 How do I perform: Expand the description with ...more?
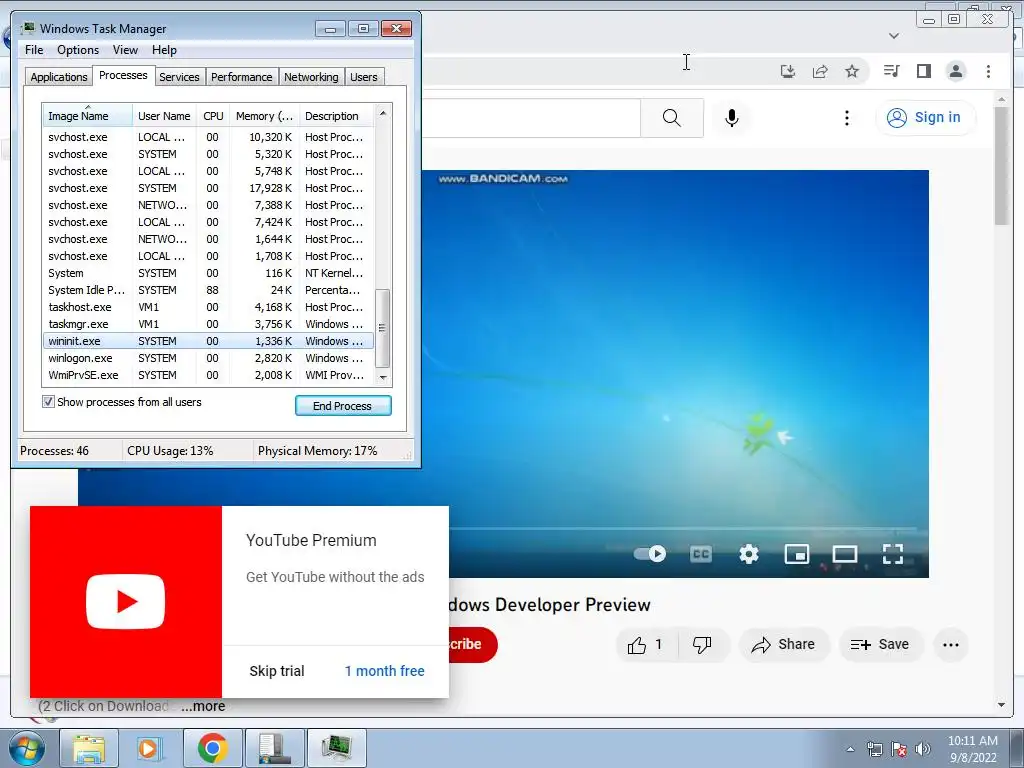203,706
